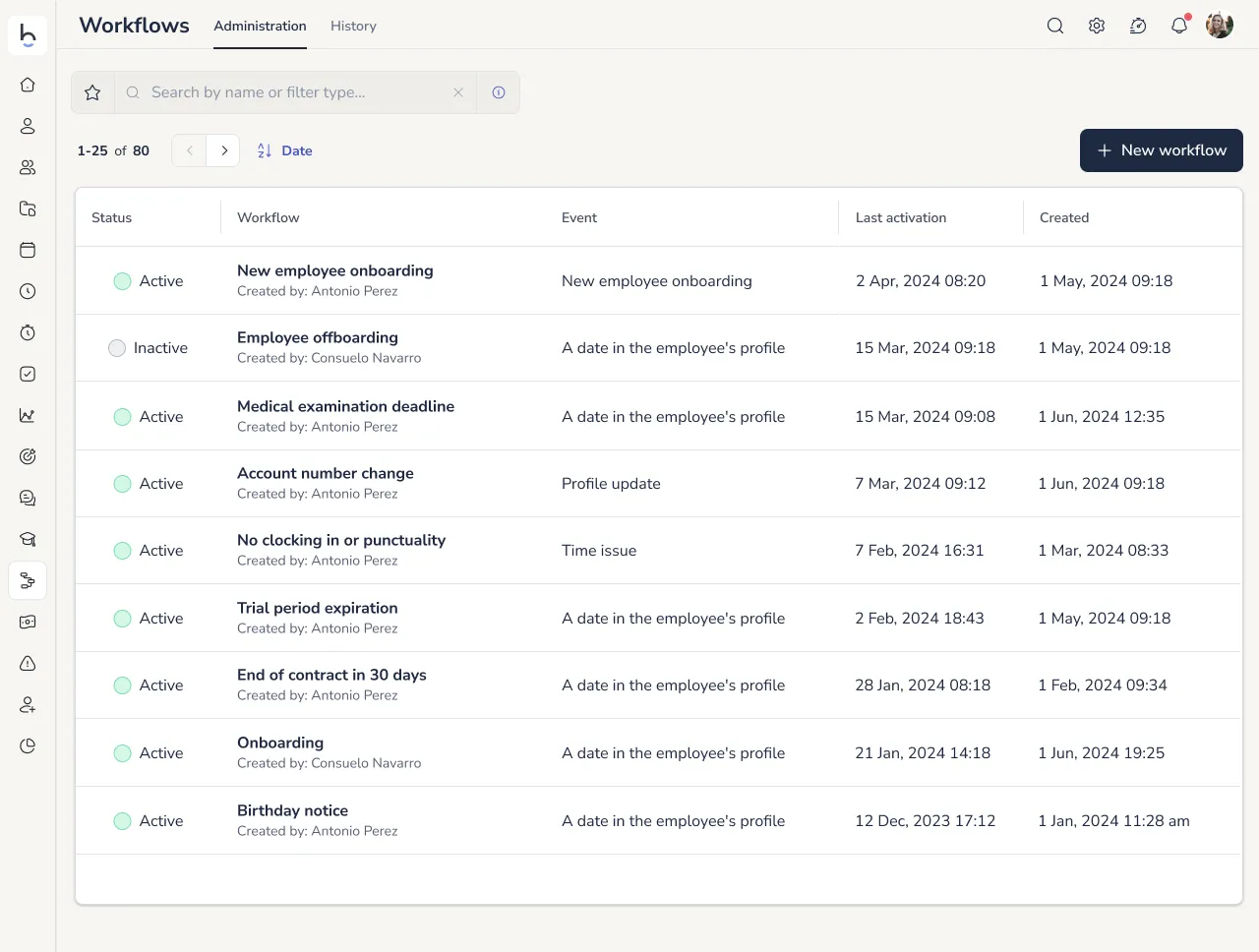Open the Medical examination deadline workflow
This screenshot has width=1259, height=952.
(345, 406)
